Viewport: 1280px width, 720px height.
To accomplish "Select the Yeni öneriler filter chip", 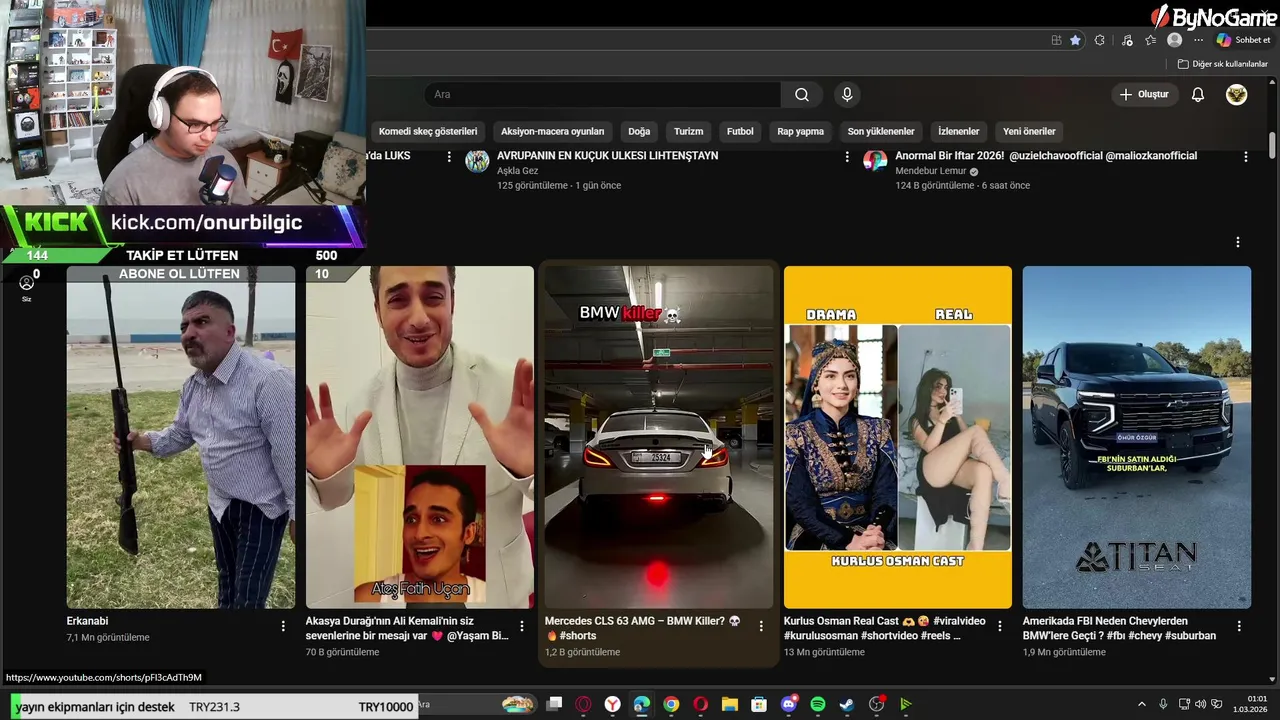I will (x=1029, y=131).
